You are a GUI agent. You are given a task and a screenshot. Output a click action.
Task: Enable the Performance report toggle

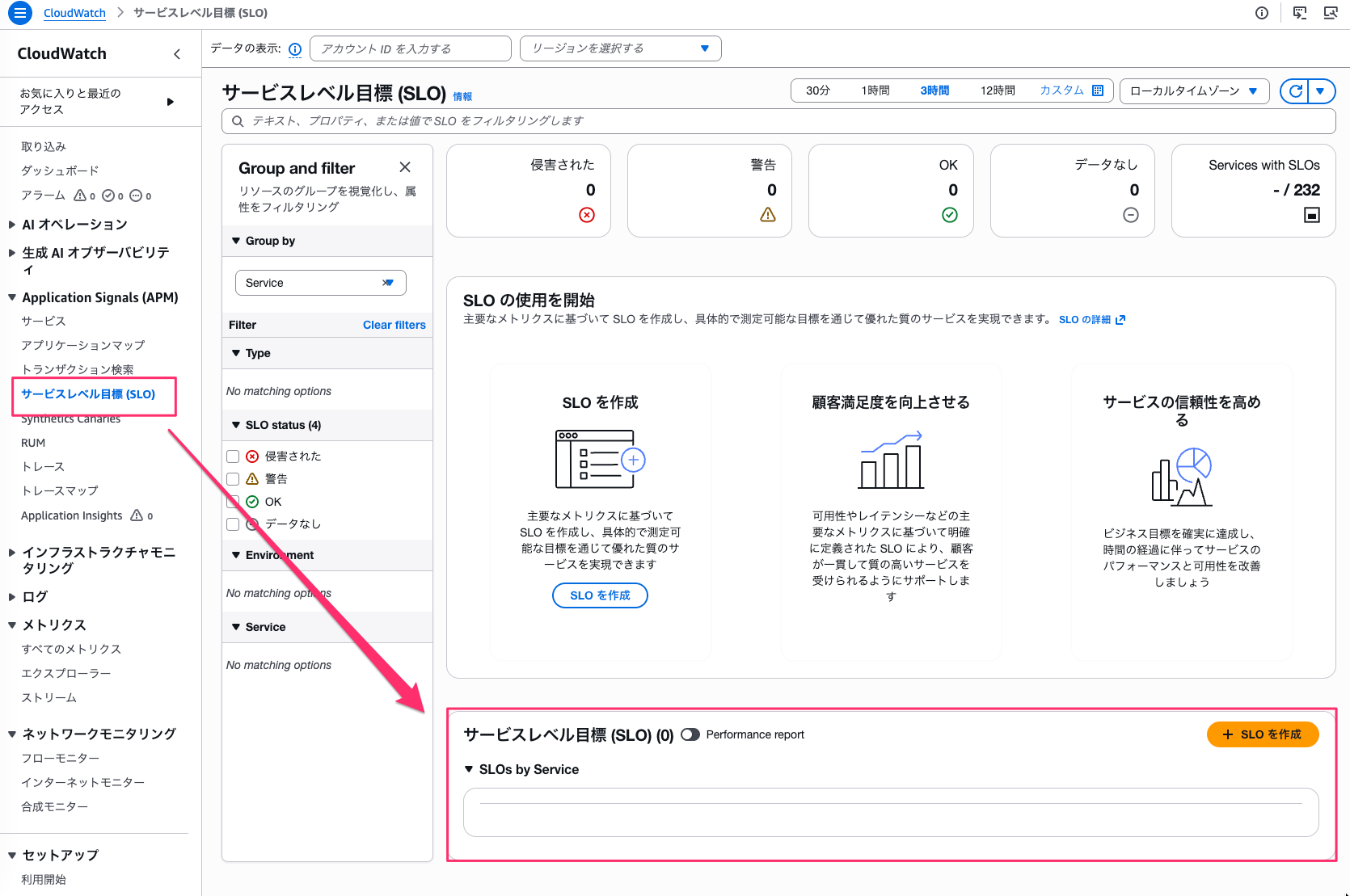[690, 734]
